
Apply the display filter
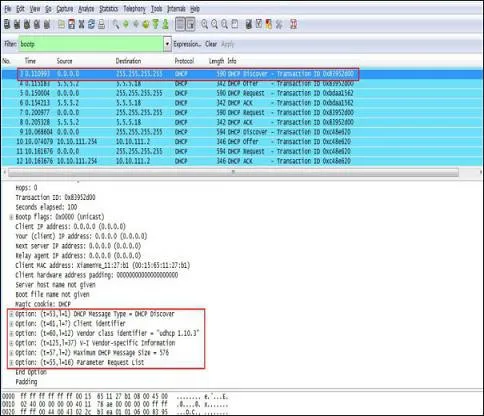click(228, 44)
